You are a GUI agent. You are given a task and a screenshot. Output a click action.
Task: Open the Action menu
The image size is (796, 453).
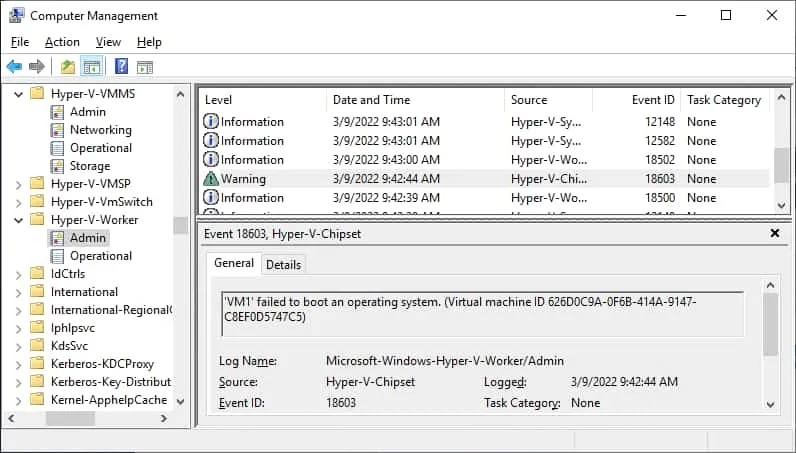coord(62,42)
